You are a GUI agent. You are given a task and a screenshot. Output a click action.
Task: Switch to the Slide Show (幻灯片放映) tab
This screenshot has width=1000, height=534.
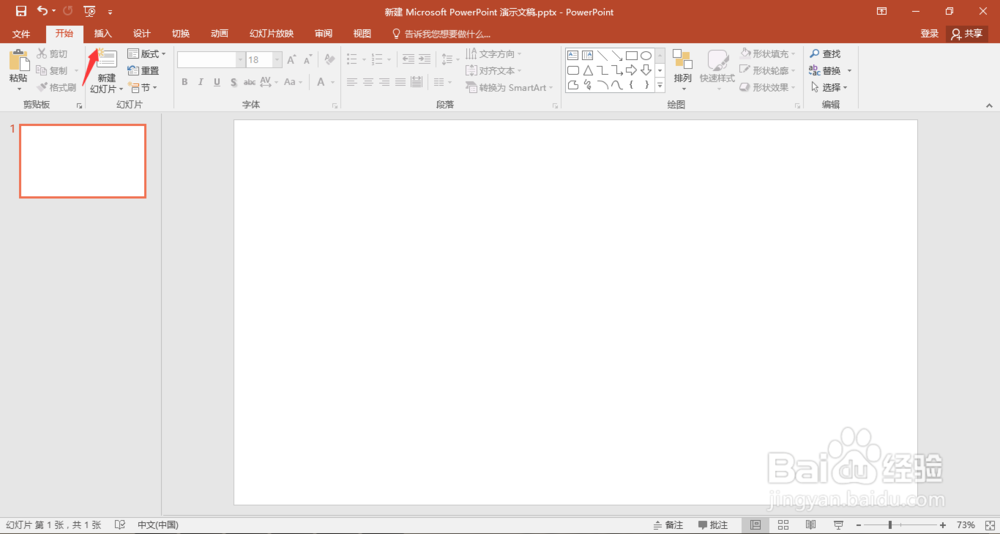pos(272,34)
